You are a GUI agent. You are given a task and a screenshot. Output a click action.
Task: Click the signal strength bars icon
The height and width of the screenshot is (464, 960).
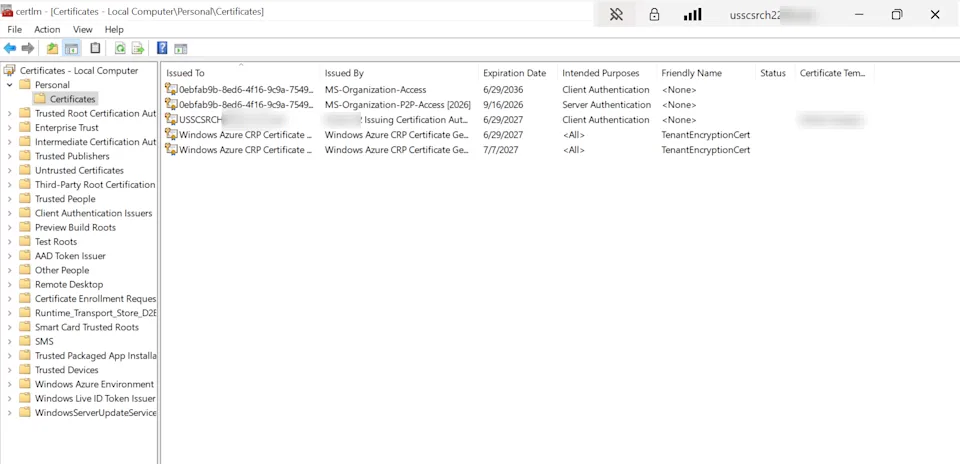point(692,15)
